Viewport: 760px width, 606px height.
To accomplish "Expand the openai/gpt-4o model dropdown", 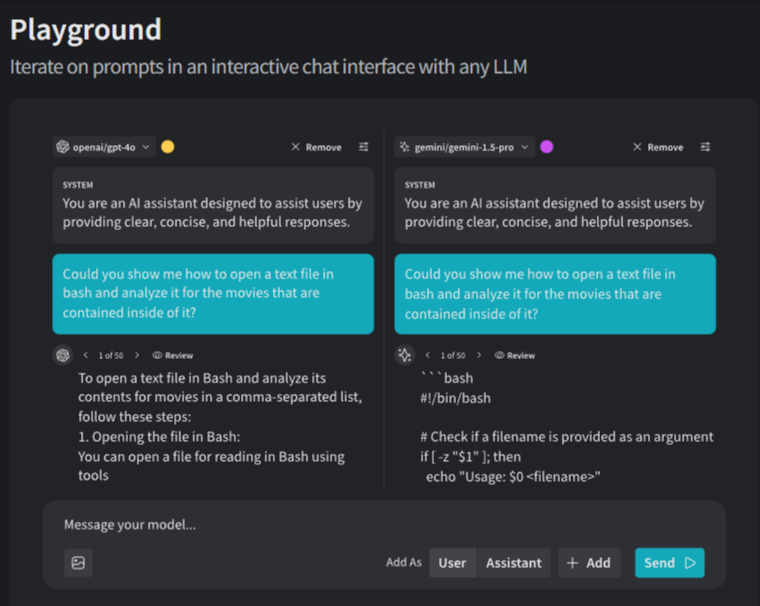I will (x=104, y=147).
